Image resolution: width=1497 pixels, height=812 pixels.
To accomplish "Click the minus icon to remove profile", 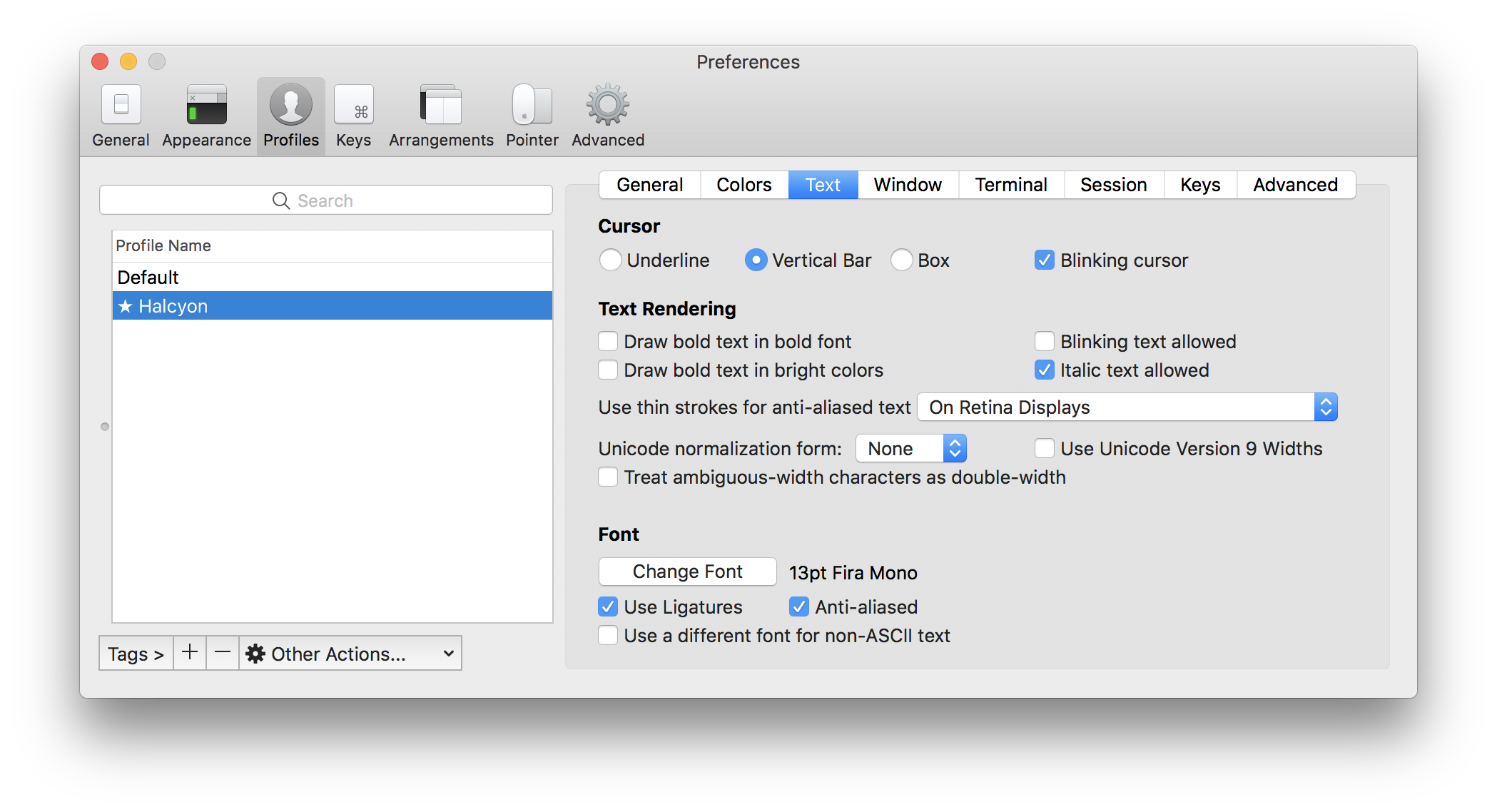I will [223, 653].
